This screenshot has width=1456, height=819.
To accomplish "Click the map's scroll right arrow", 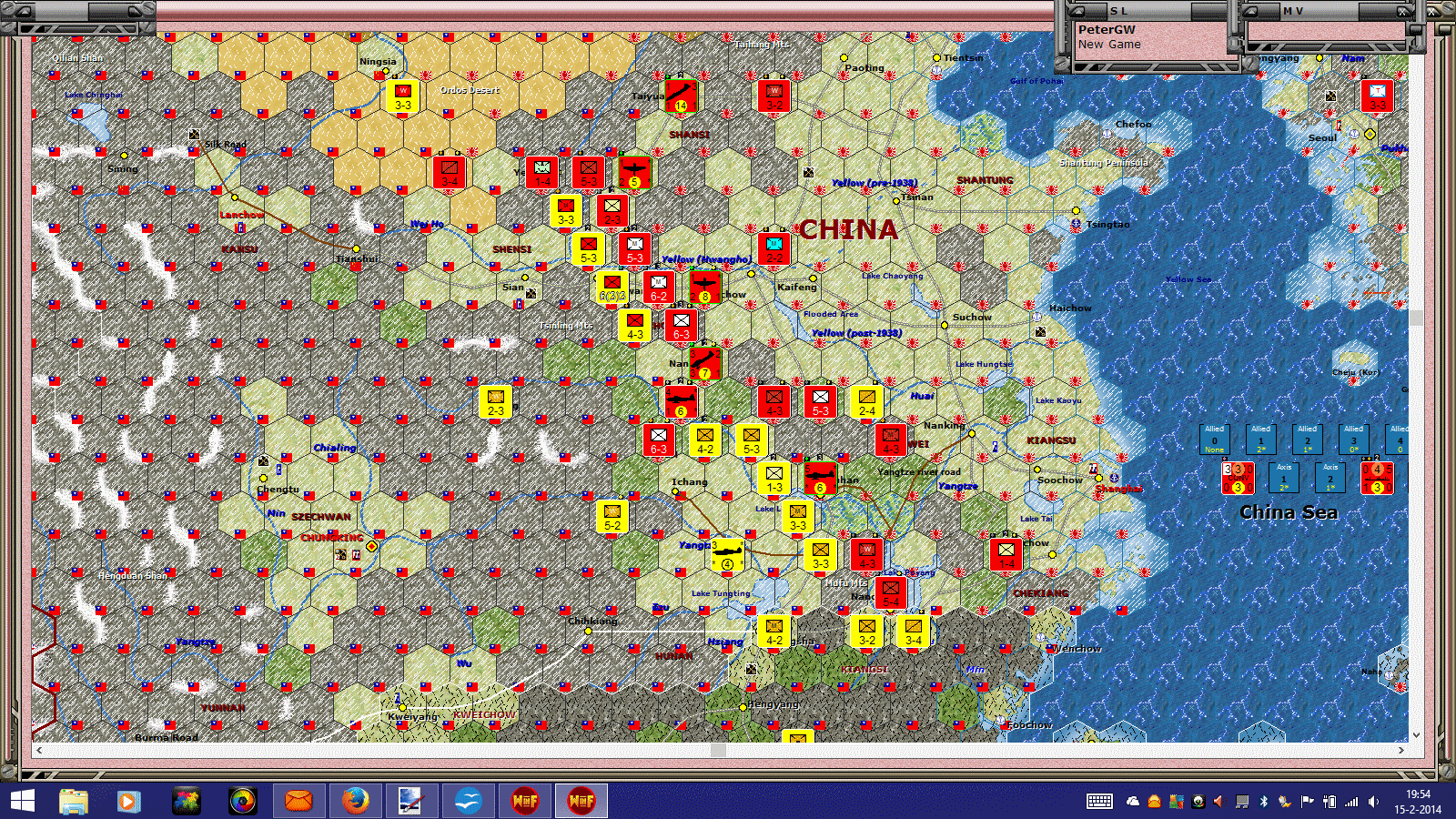I will (x=1401, y=751).
